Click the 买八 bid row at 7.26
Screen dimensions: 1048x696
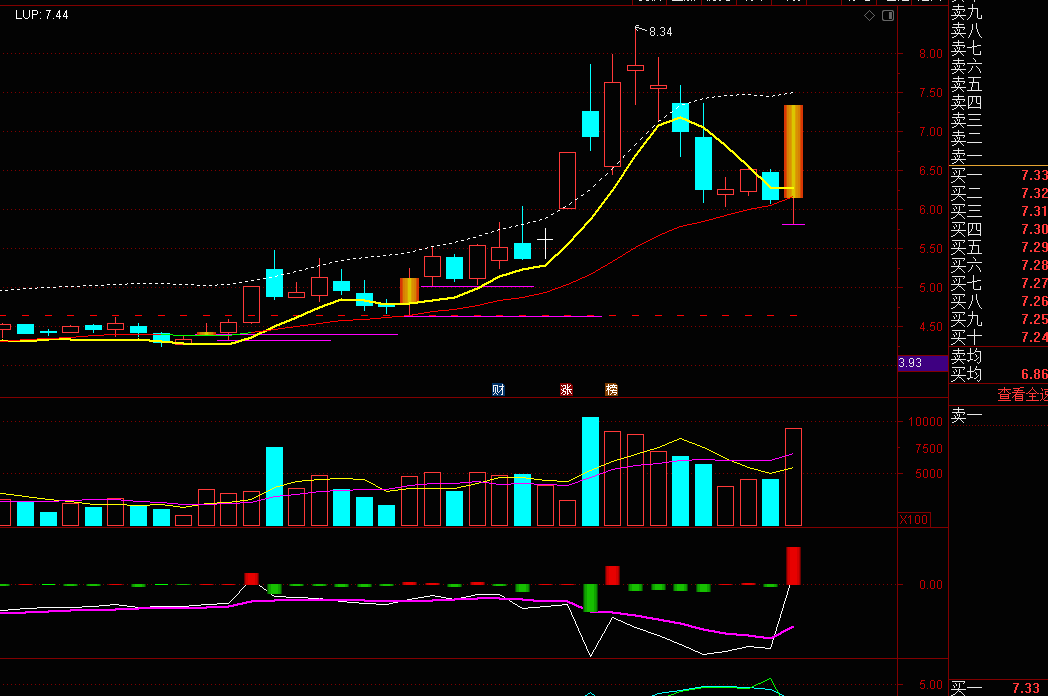point(999,302)
